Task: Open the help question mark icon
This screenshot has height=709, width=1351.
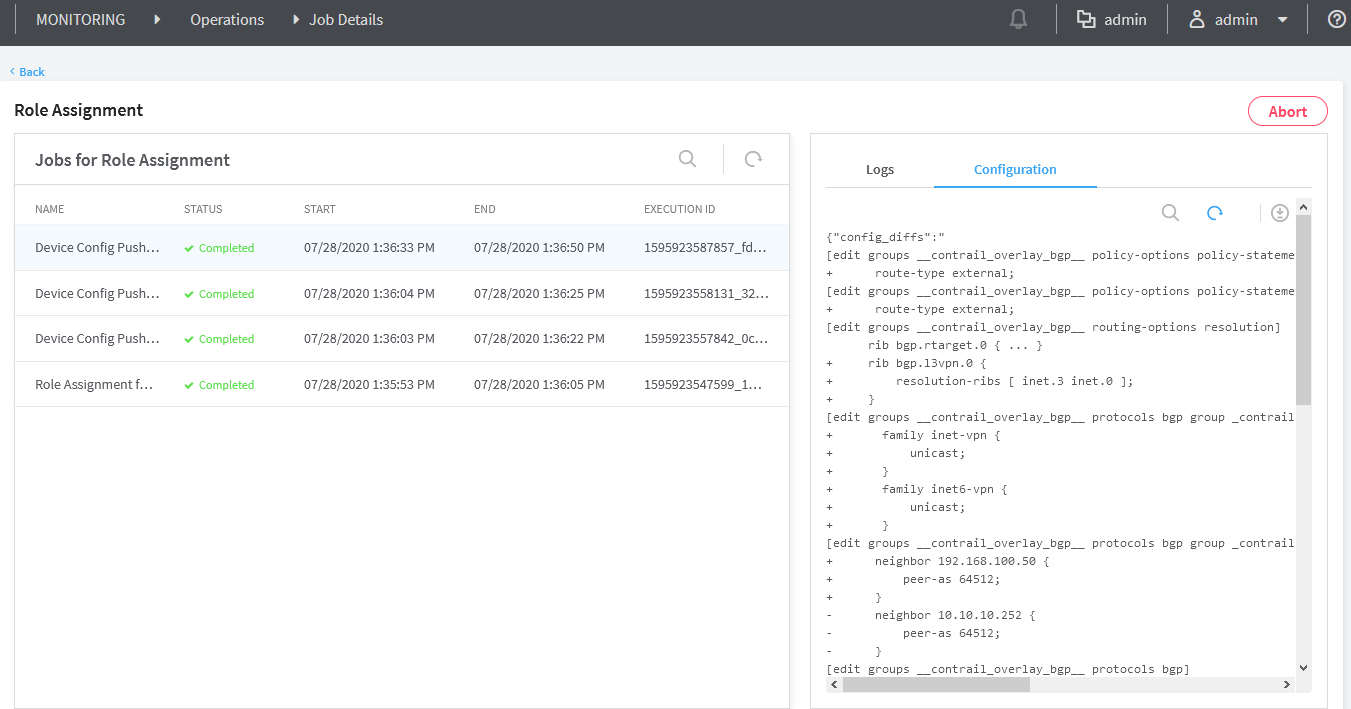Action: [1336, 19]
